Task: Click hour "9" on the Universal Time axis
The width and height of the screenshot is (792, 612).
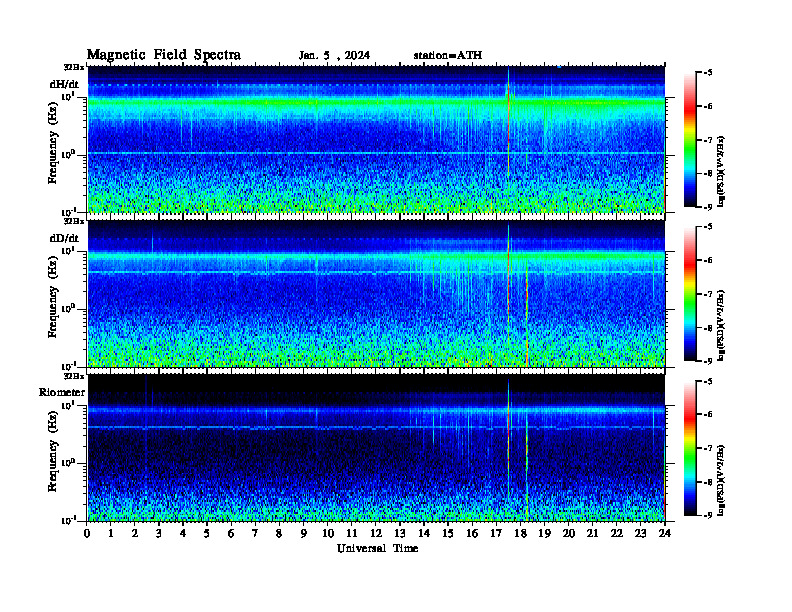Action: [x=304, y=533]
